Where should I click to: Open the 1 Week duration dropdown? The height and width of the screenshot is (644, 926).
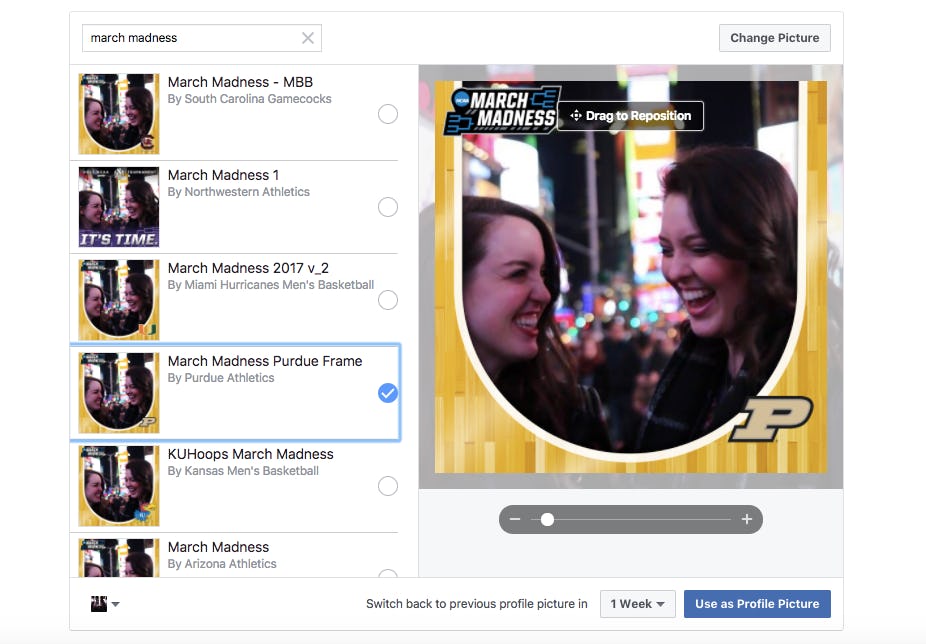637,604
